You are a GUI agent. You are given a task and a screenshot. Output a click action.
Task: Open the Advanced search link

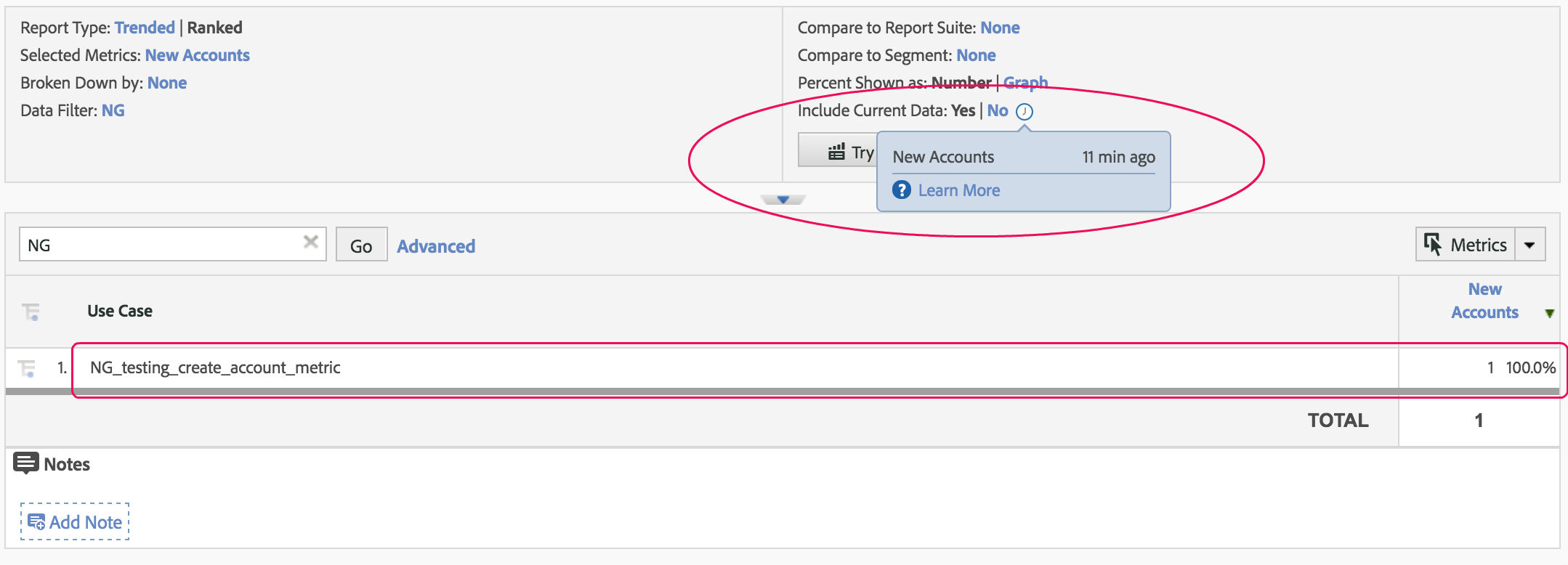pos(436,246)
